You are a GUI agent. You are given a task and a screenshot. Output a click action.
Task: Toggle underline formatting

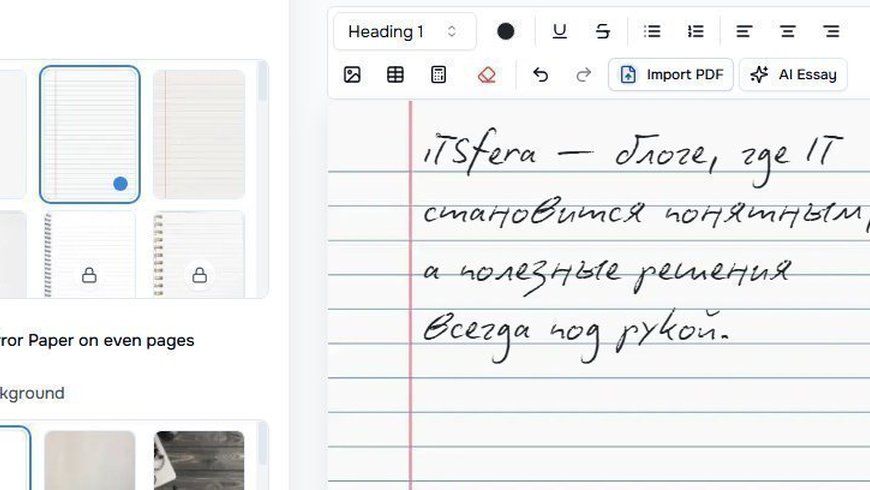point(559,32)
